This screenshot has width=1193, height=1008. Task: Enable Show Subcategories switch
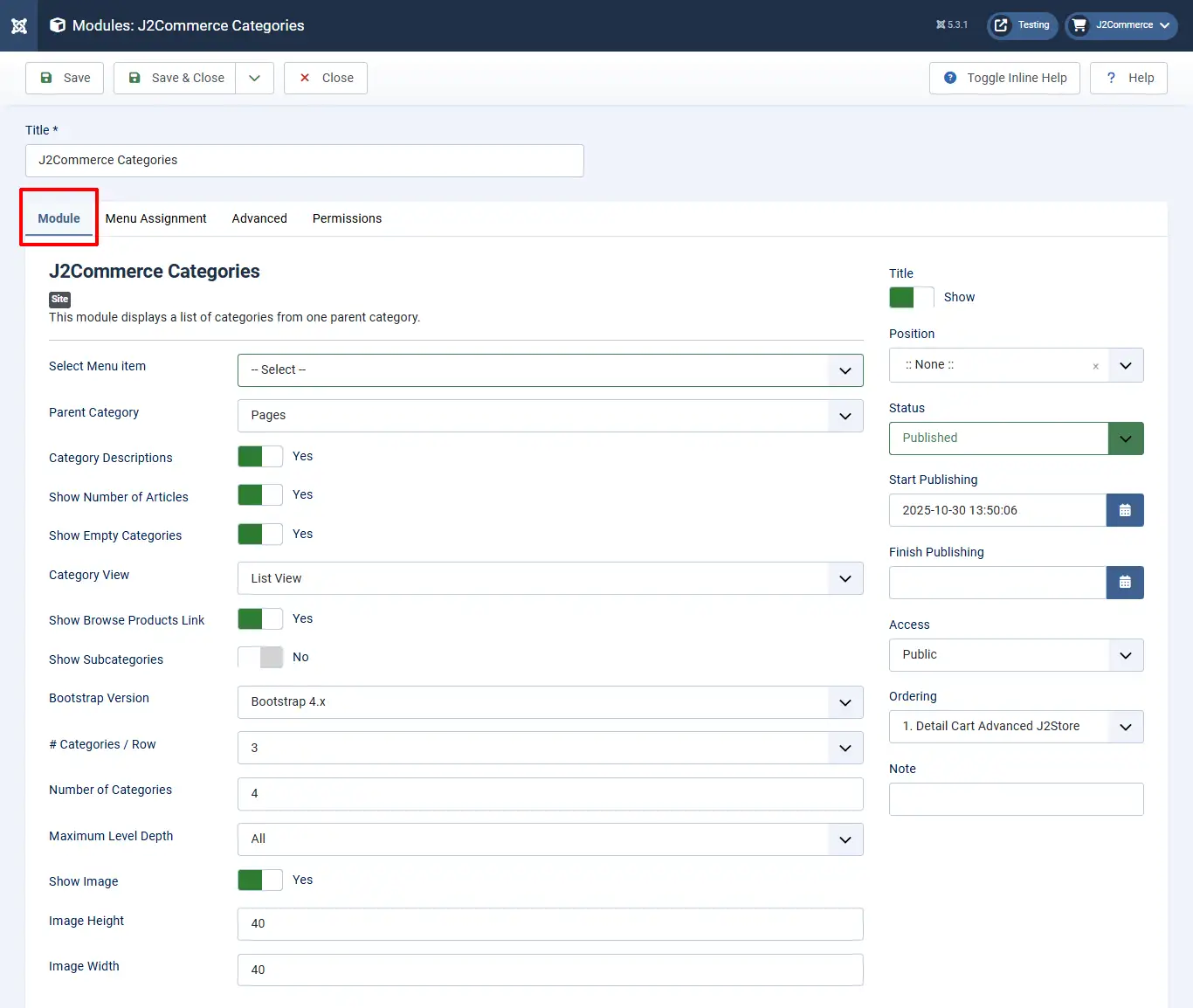[x=260, y=658]
